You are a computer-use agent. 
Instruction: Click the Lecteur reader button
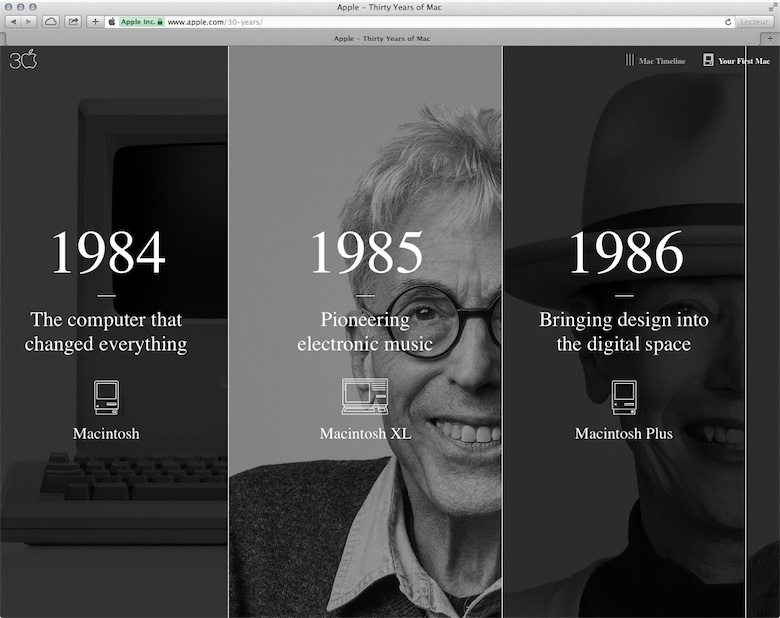[754, 22]
